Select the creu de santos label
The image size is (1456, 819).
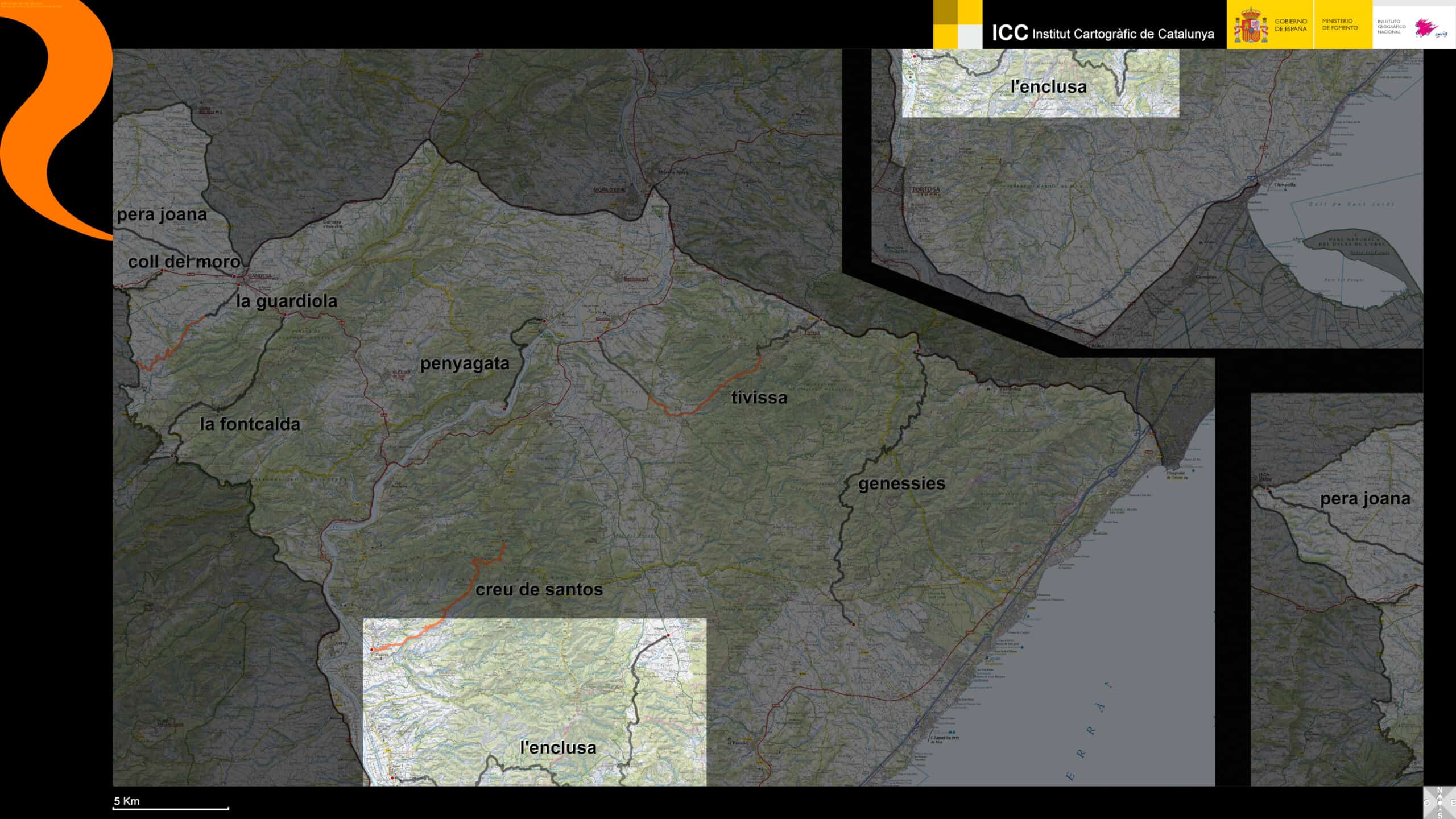[539, 590]
